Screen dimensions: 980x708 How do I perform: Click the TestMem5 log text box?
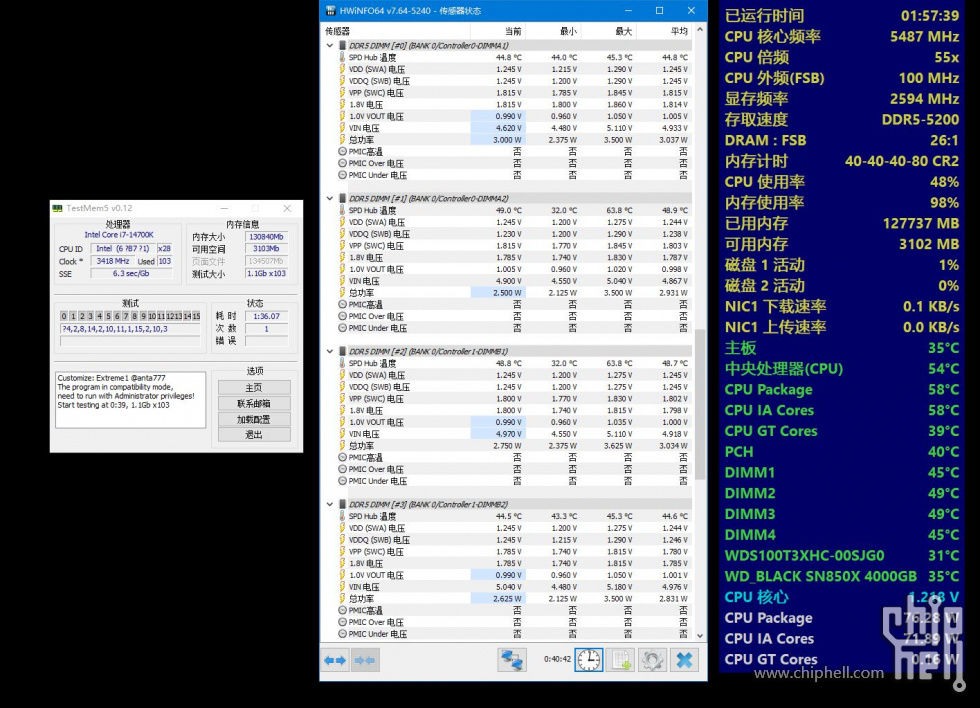[x=130, y=400]
